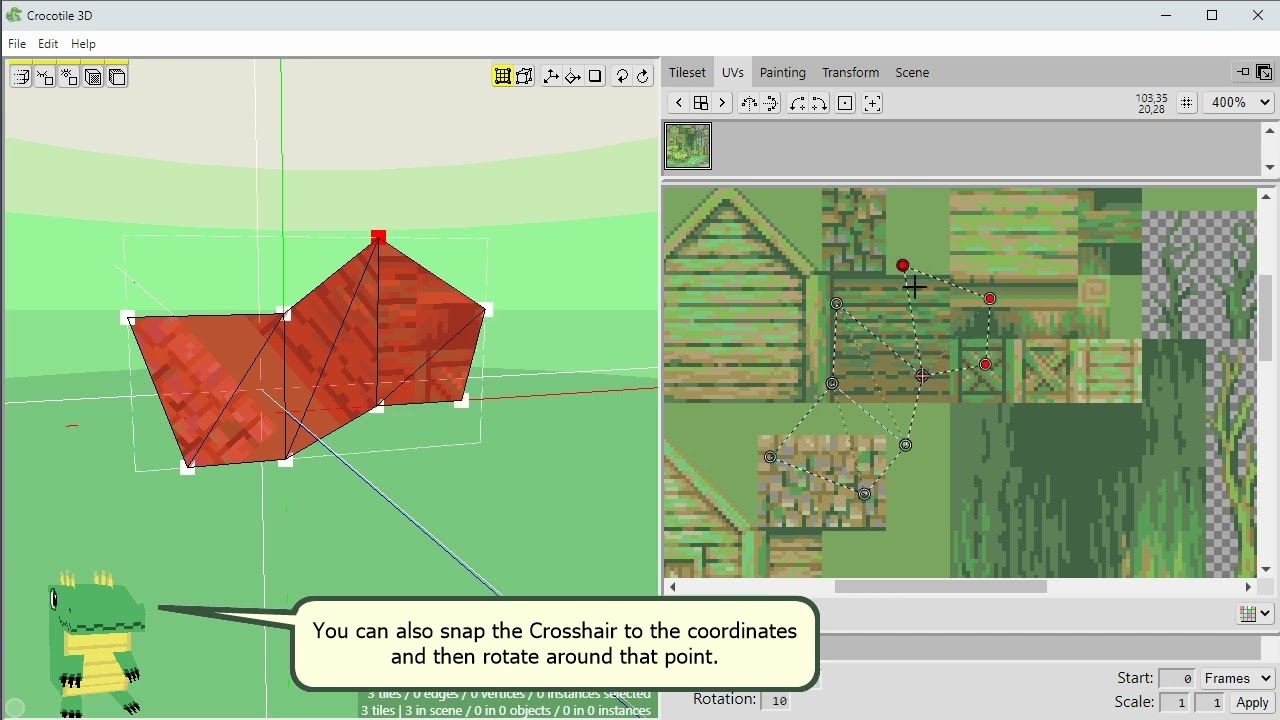Click the rotate UVs counterclockwise icon
The width and height of the screenshot is (1280, 720).
797,103
